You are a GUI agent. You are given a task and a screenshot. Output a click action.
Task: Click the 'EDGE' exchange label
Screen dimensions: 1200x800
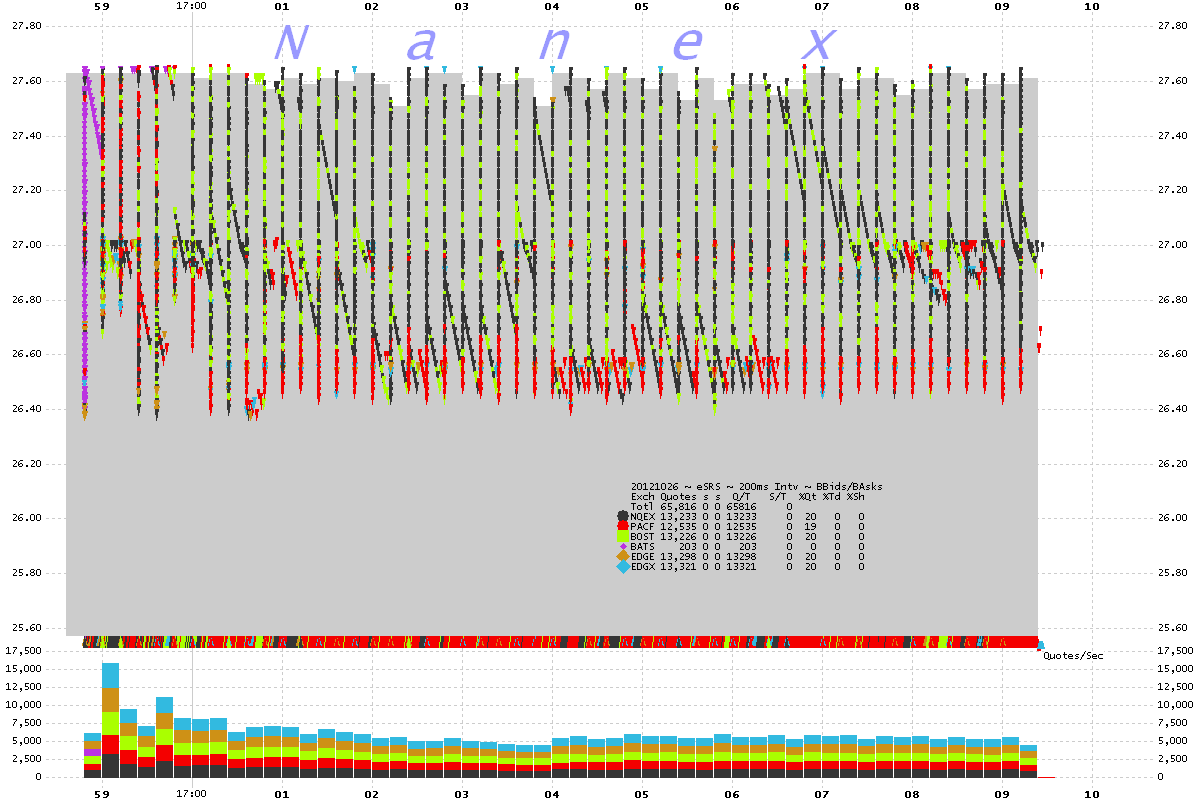coord(643,556)
